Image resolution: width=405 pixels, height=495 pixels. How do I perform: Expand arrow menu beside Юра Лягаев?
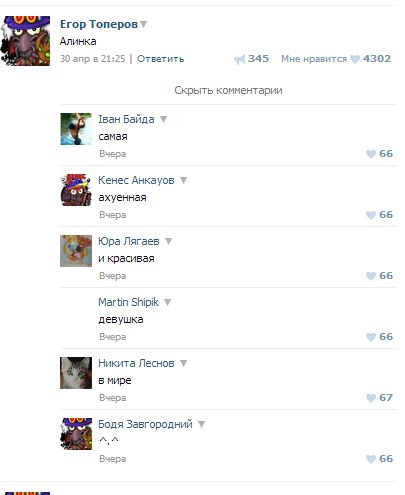pos(169,241)
